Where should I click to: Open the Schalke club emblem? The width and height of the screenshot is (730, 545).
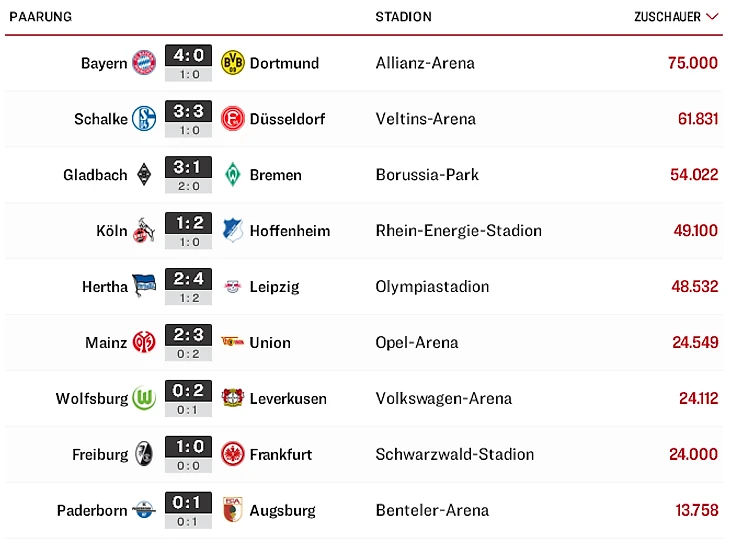[144, 119]
